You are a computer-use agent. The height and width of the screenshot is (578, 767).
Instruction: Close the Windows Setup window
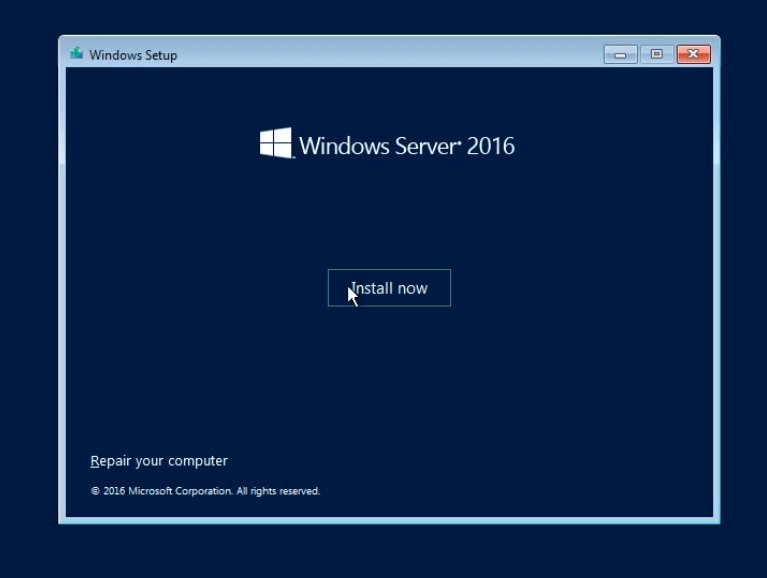click(x=693, y=54)
